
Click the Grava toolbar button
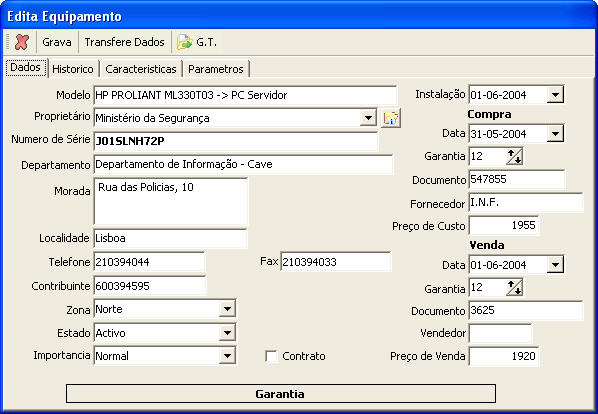point(57,42)
